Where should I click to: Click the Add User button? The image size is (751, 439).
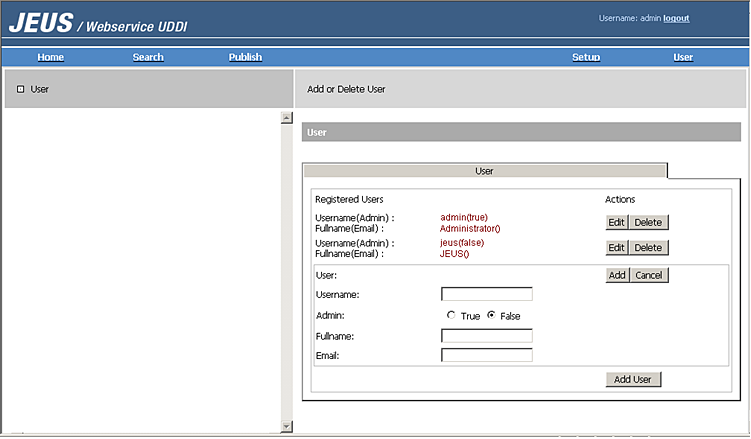click(634, 379)
